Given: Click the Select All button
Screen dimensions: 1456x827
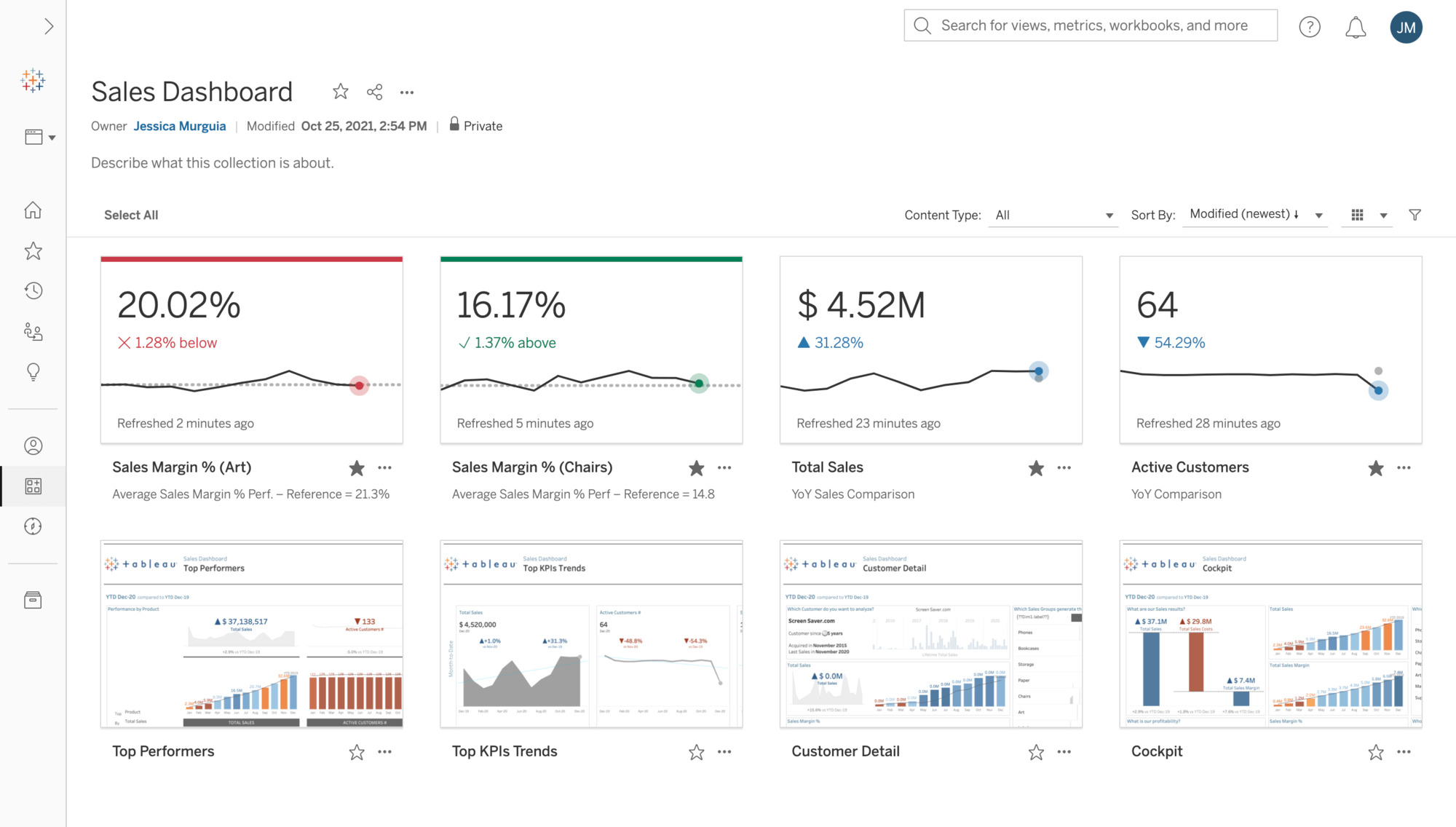Looking at the screenshot, I should 131,215.
